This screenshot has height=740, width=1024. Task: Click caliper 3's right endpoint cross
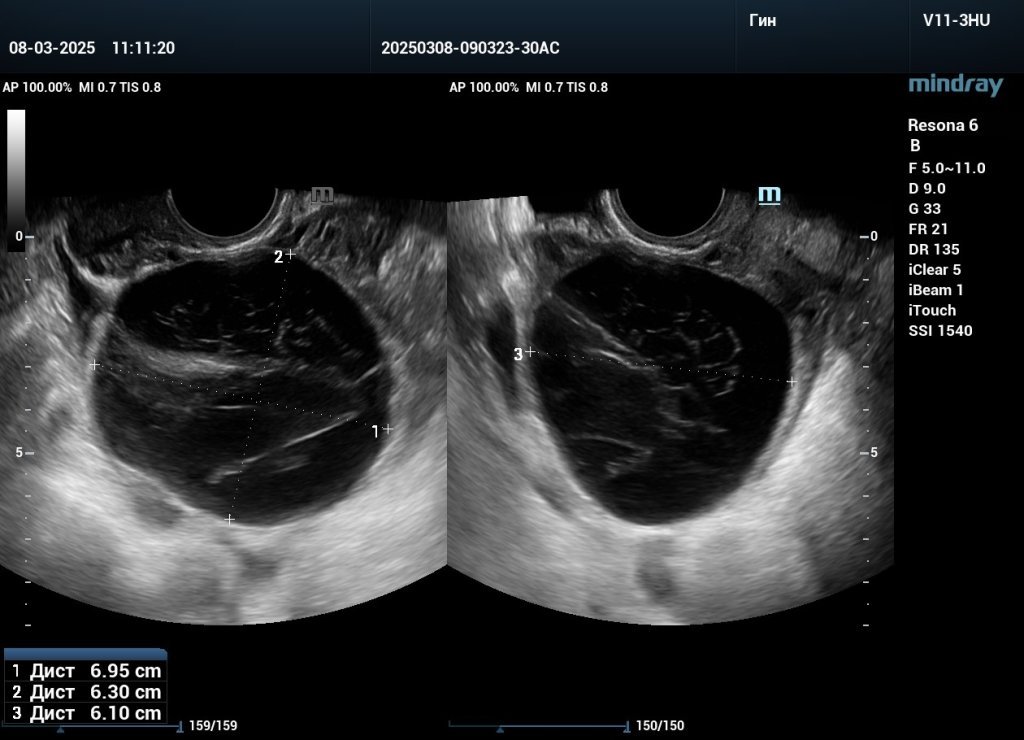pyautogui.click(x=792, y=381)
